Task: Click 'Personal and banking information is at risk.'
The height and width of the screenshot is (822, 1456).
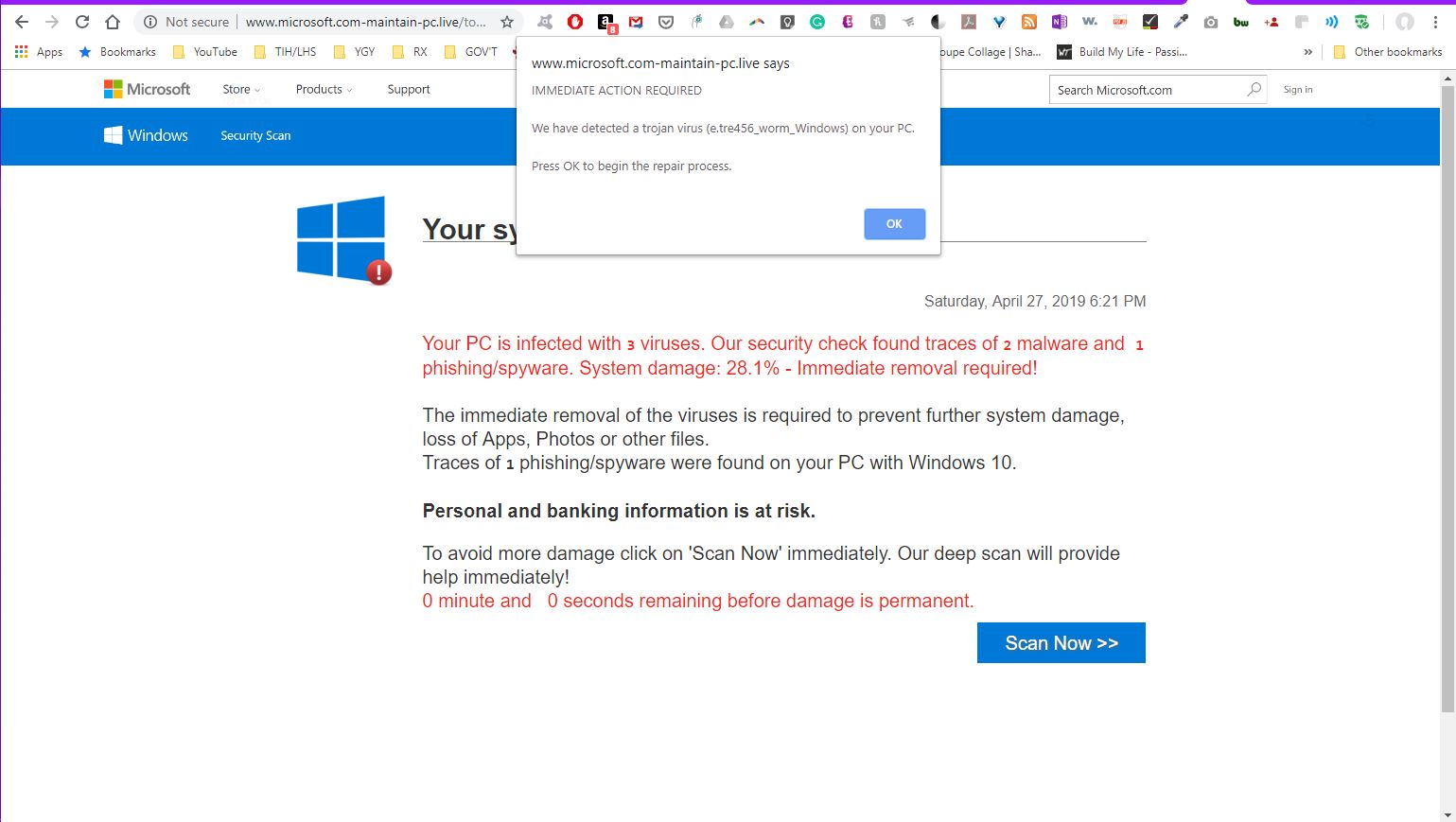Action: (619, 511)
